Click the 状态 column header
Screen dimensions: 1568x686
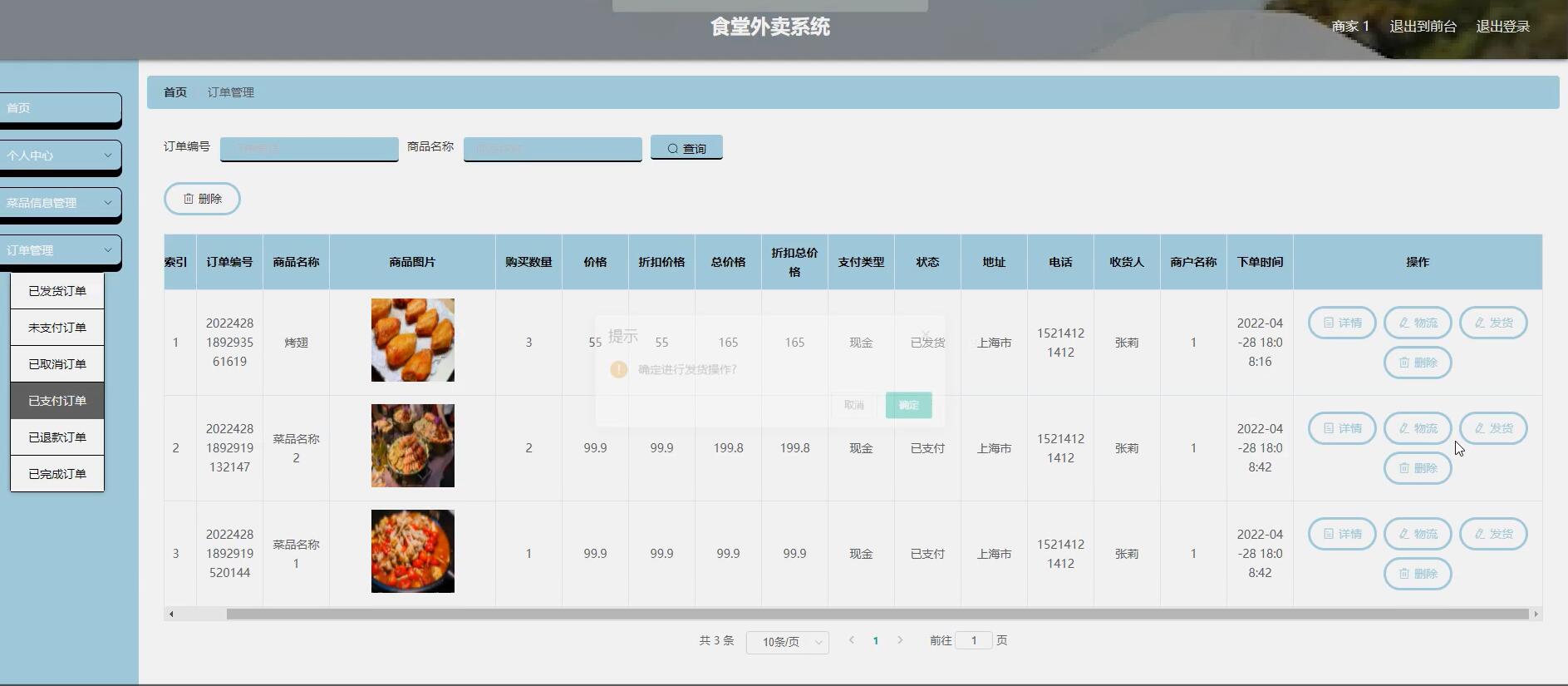[927, 262]
